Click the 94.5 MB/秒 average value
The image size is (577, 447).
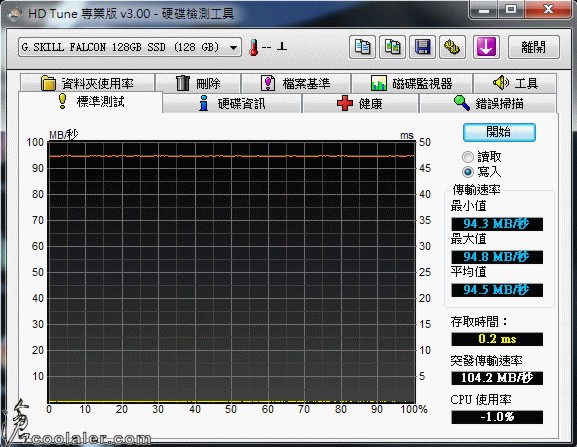(x=497, y=290)
